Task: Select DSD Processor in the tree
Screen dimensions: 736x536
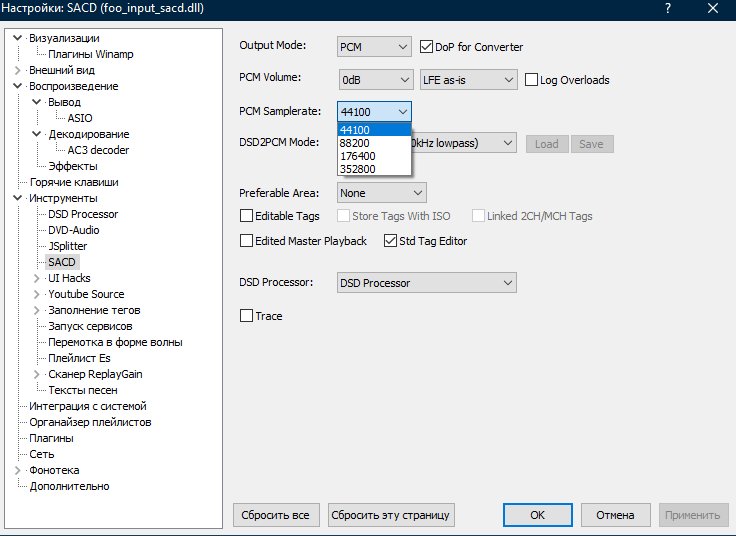Action: pyautogui.click(x=83, y=214)
